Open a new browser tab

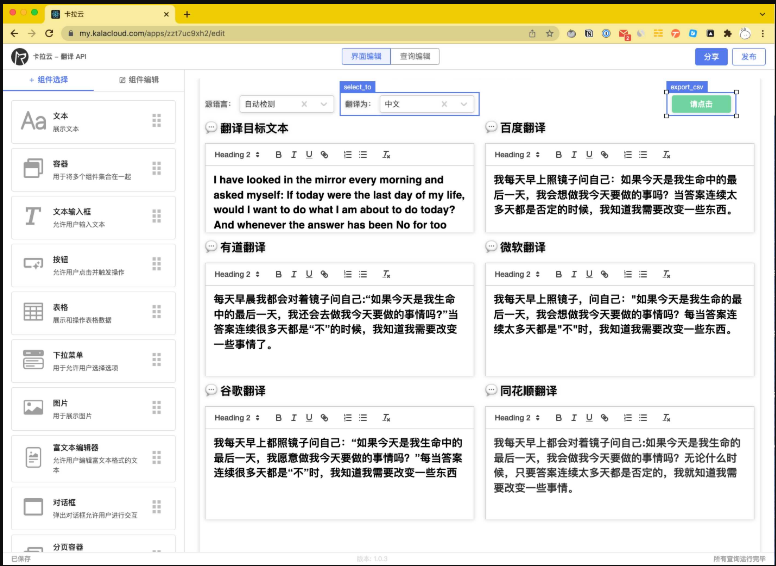(x=187, y=14)
